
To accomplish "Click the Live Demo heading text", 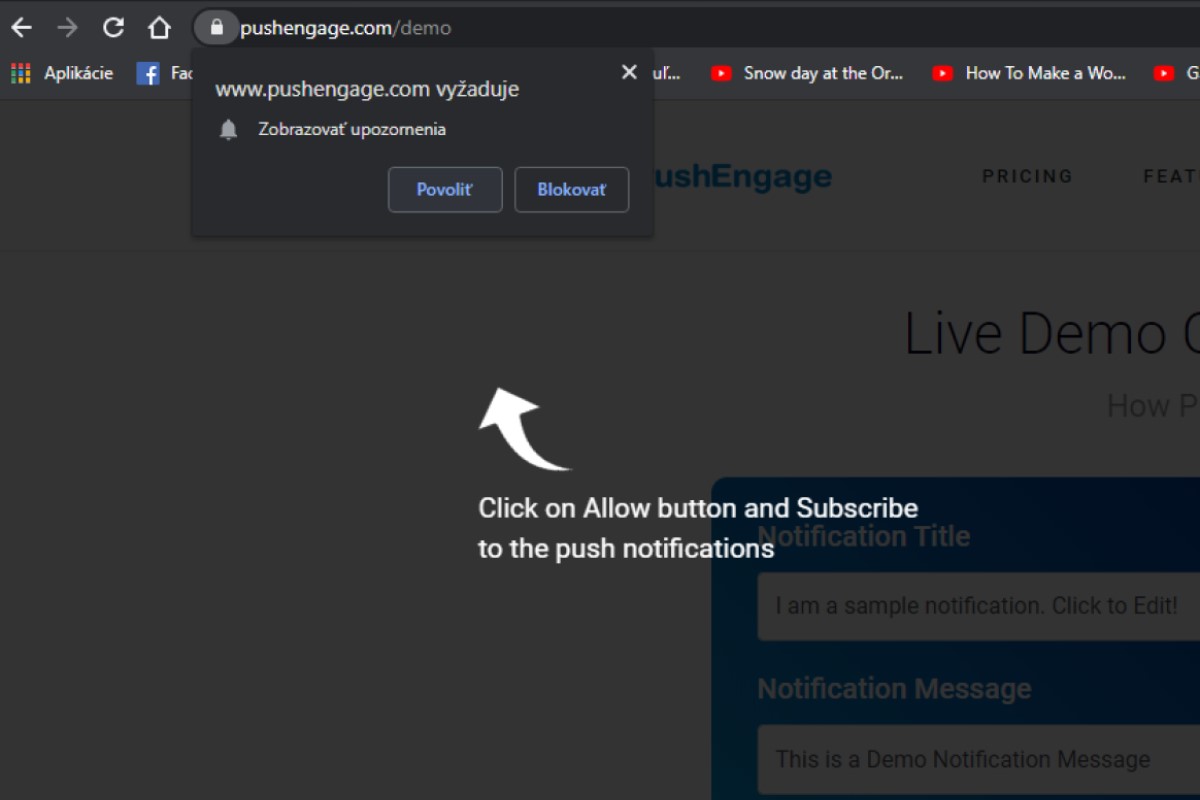I will pos(1052,333).
